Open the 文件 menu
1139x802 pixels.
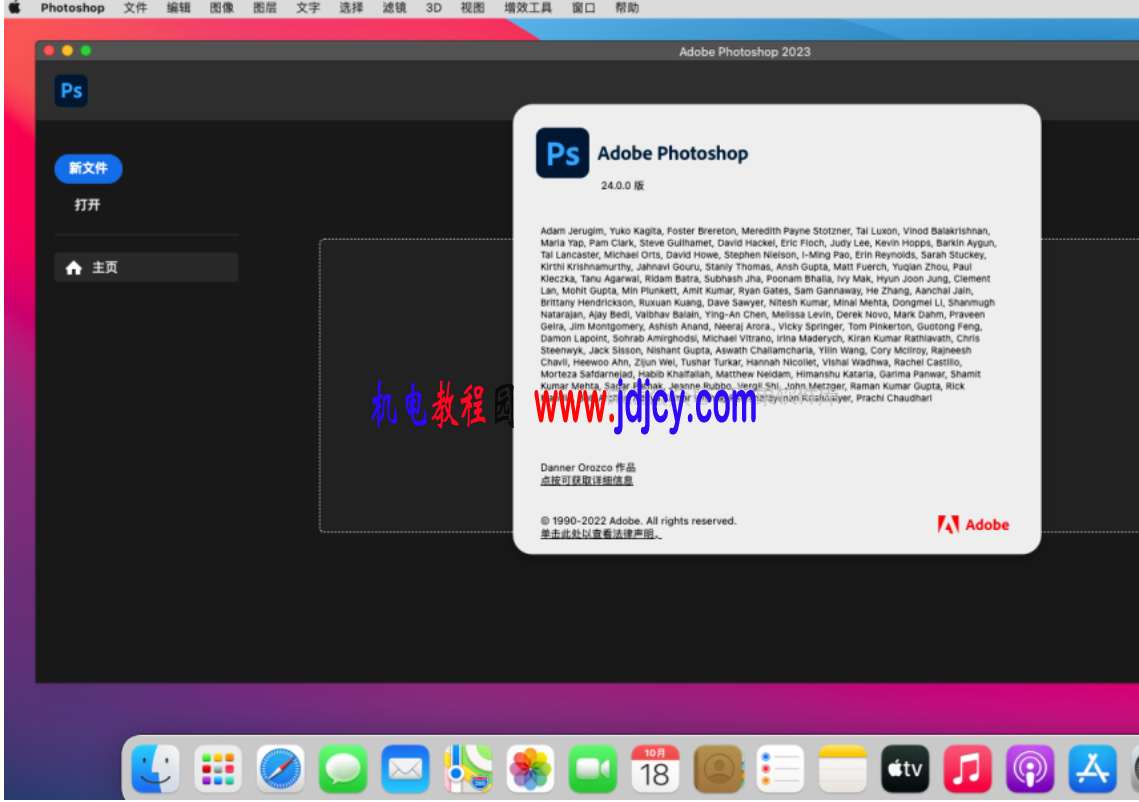(135, 7)
